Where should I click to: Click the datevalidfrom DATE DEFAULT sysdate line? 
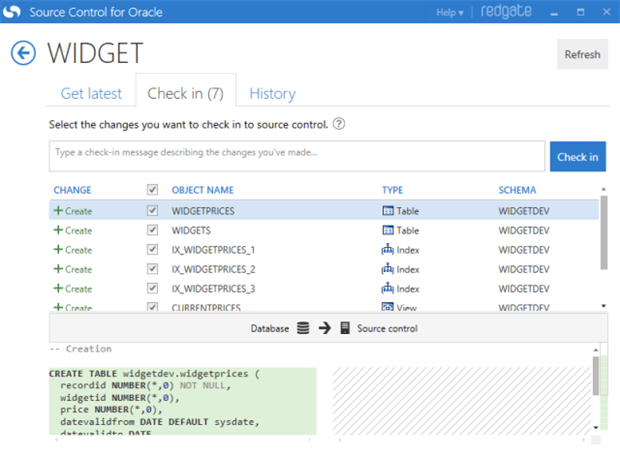(160, 422)
